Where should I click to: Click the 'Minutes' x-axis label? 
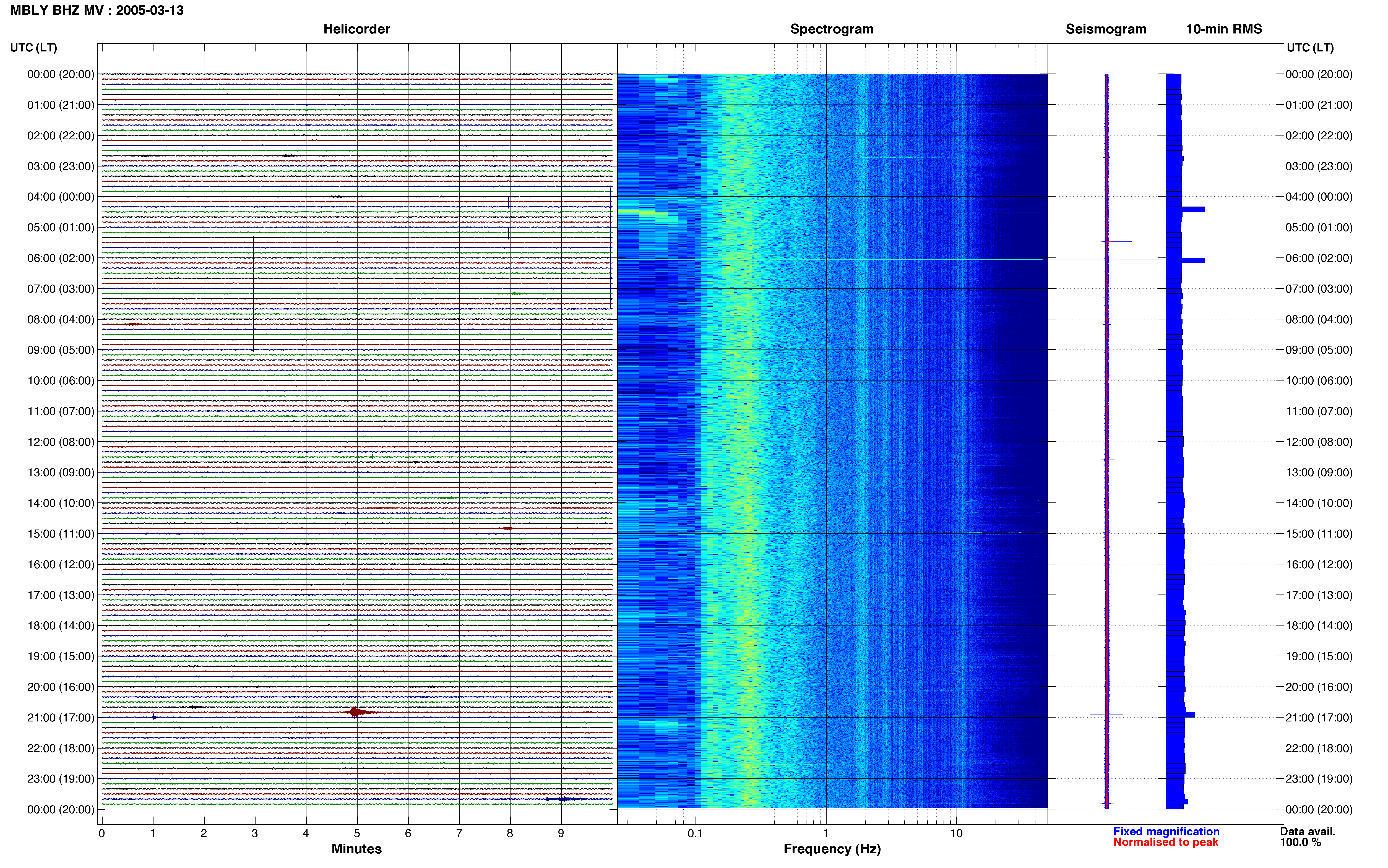click(x=356, y=848)
